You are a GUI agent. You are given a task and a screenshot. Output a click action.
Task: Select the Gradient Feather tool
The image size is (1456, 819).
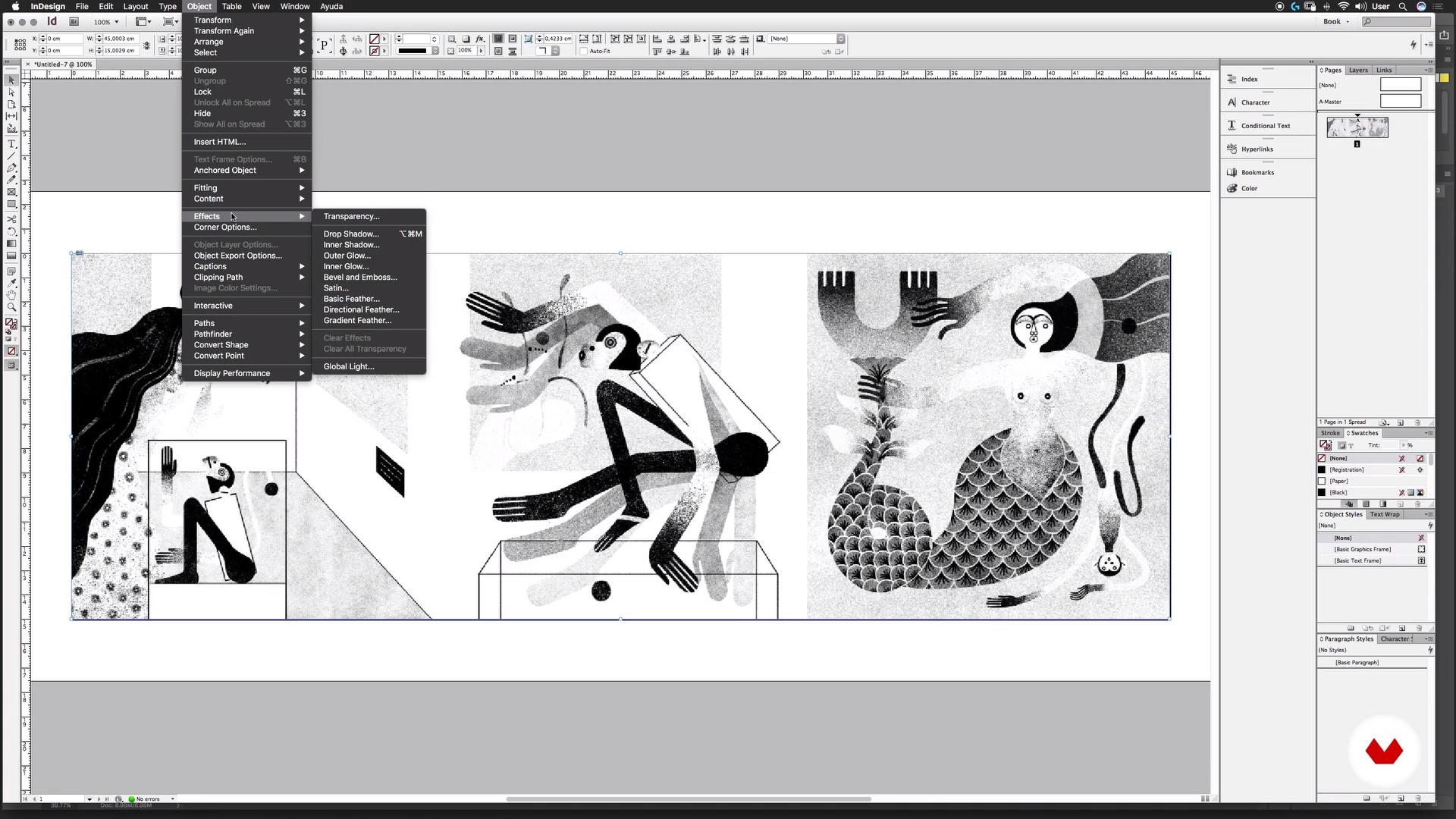pyautogui.click(x=11, y=256)
